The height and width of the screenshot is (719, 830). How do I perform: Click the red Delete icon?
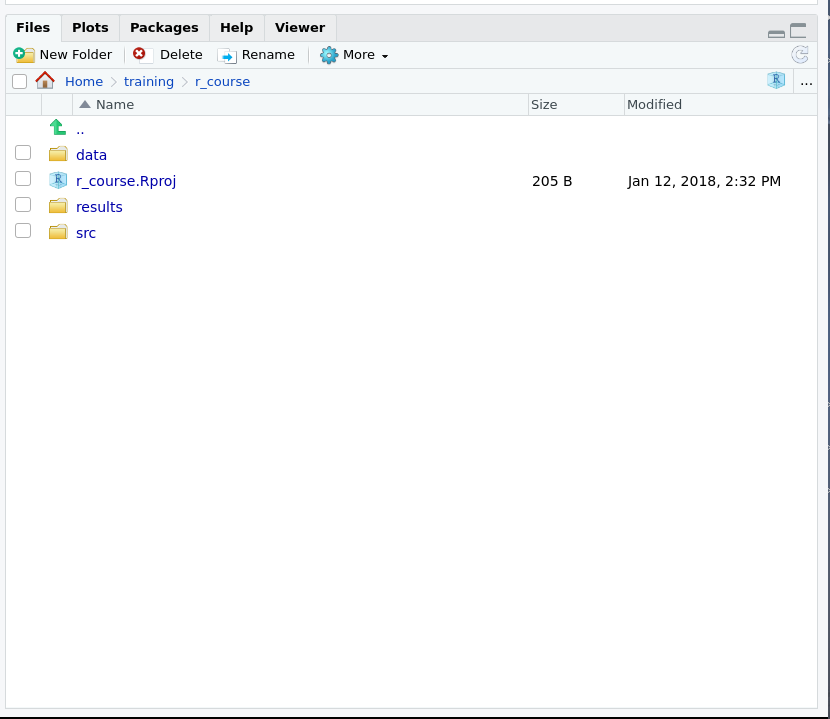pyautogui.click(x=140, y=55)
